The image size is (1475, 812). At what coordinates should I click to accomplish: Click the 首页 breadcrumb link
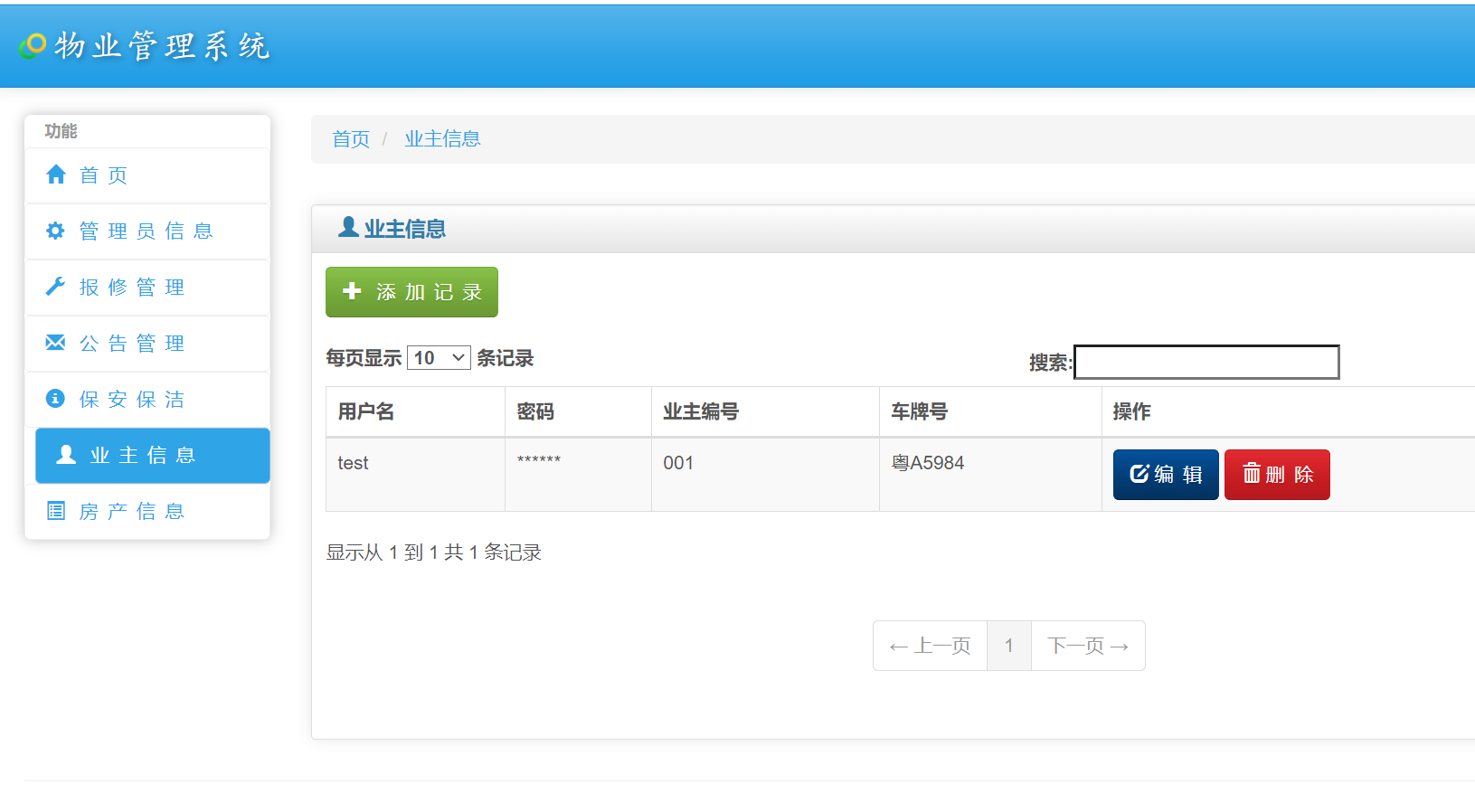[351, 139]
